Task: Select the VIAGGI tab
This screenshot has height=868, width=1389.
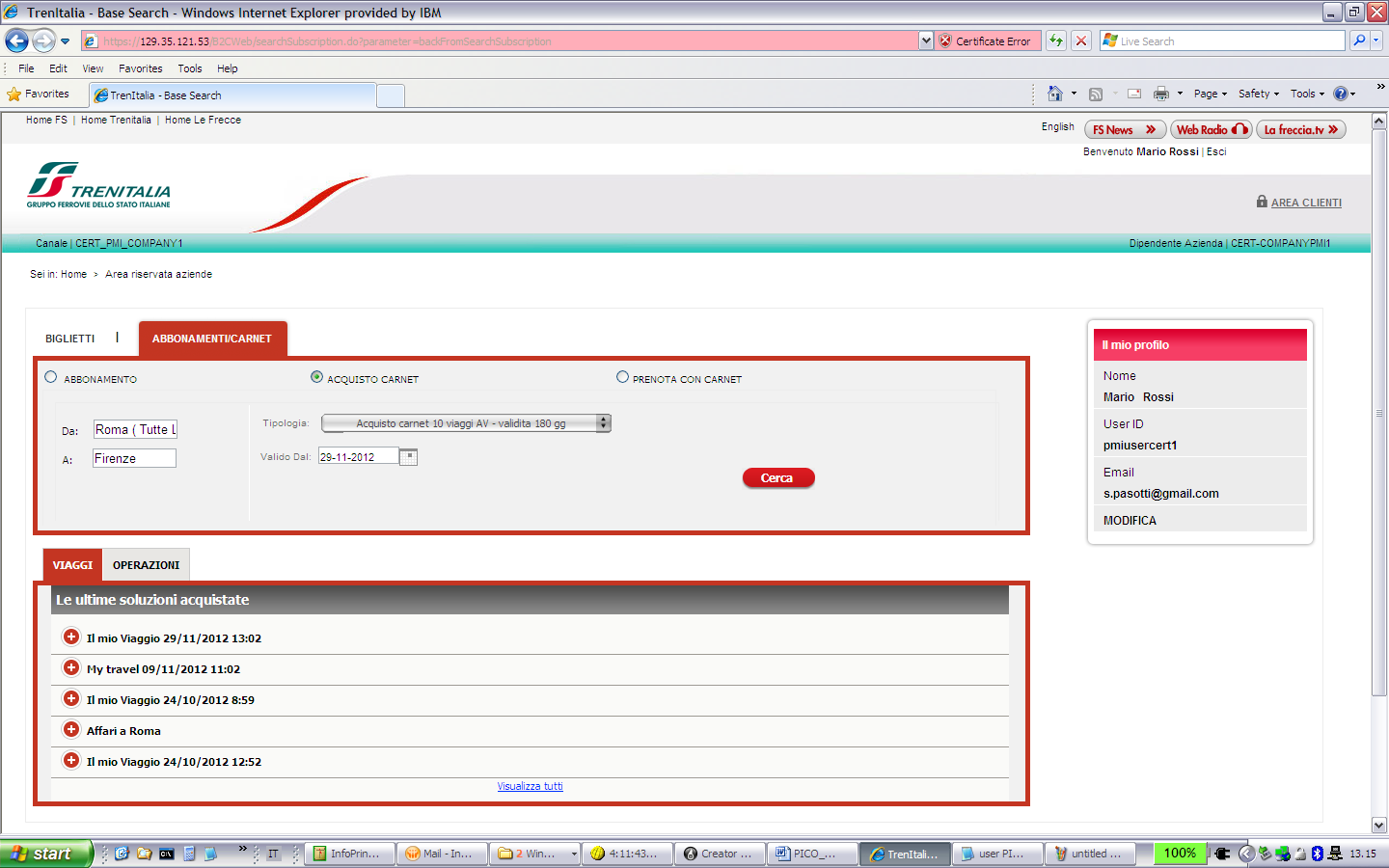Action: [72, 565]
